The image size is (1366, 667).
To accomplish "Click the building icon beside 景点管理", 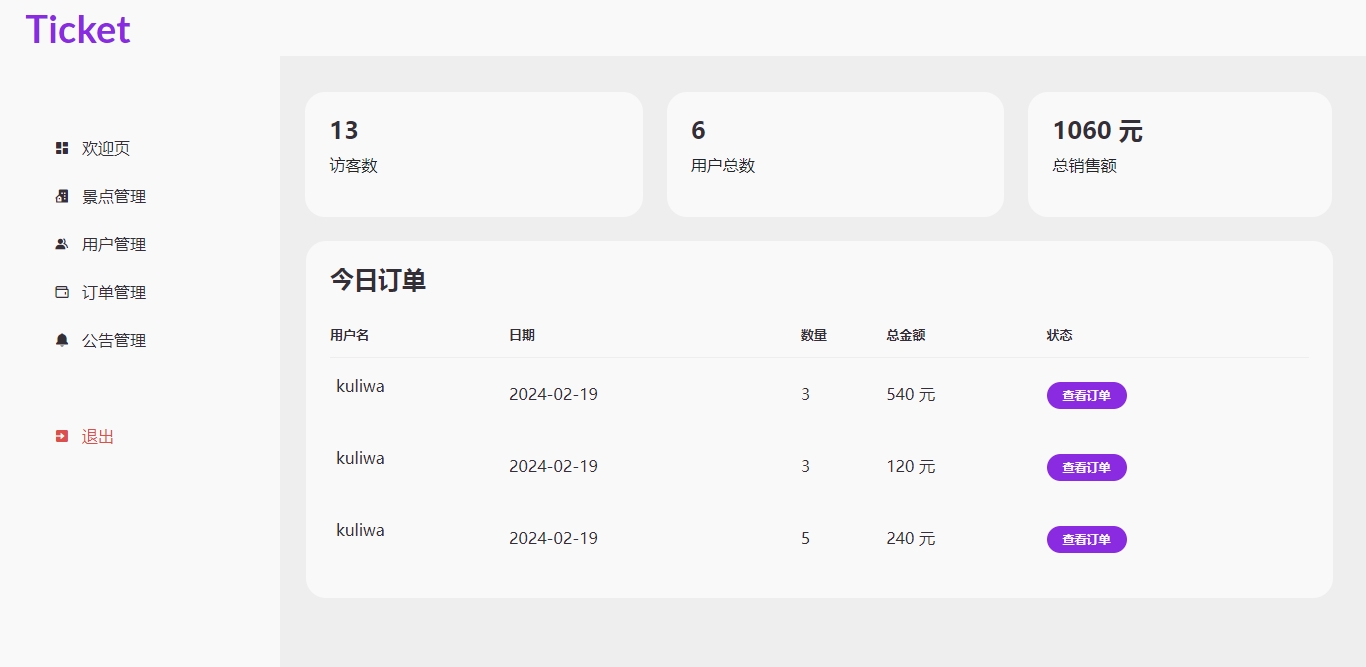I will pos(62,196).
